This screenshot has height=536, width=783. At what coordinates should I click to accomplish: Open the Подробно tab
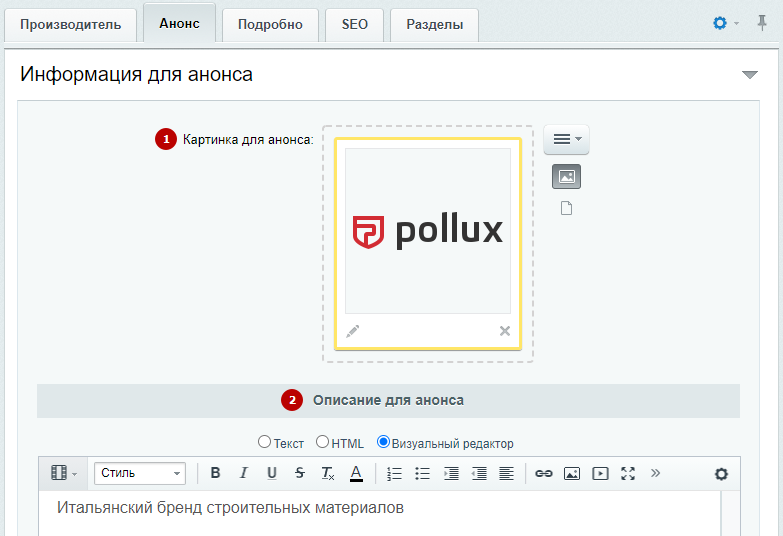[270, 24]
